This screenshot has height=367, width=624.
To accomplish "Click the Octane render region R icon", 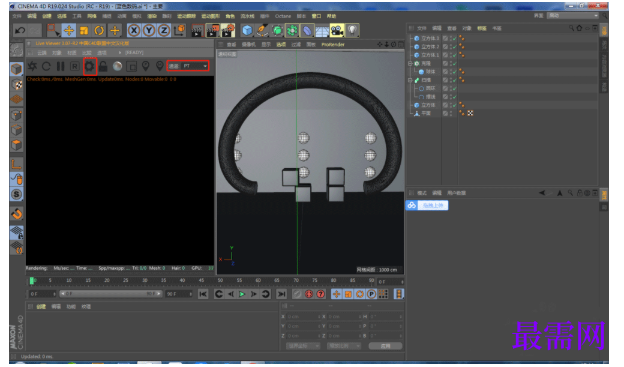I will [x=74, y=66].
